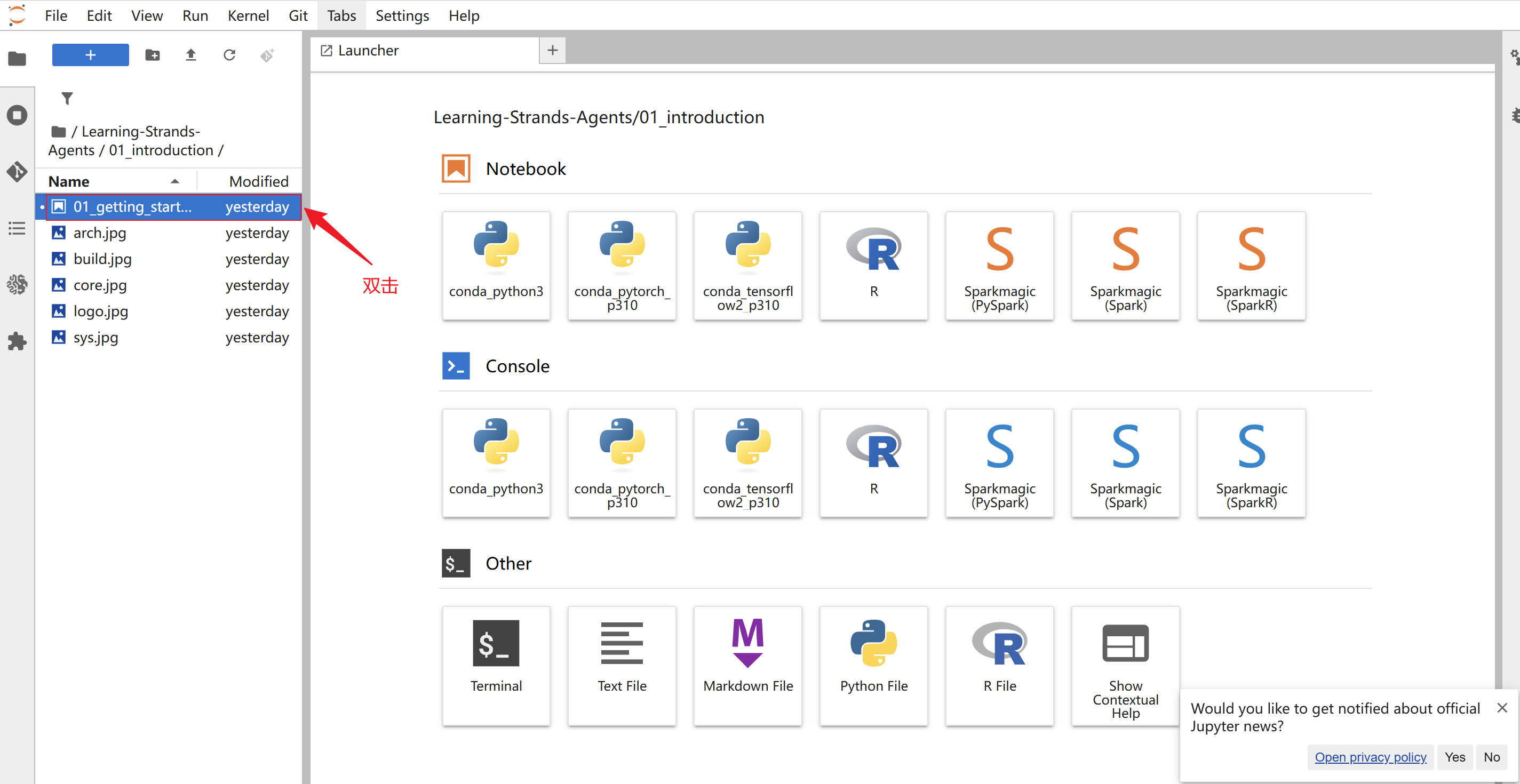Select arch.jpg in file list
Image resolution: width=1520 pixels, height=784 pixels.
[x=169, y=233]
